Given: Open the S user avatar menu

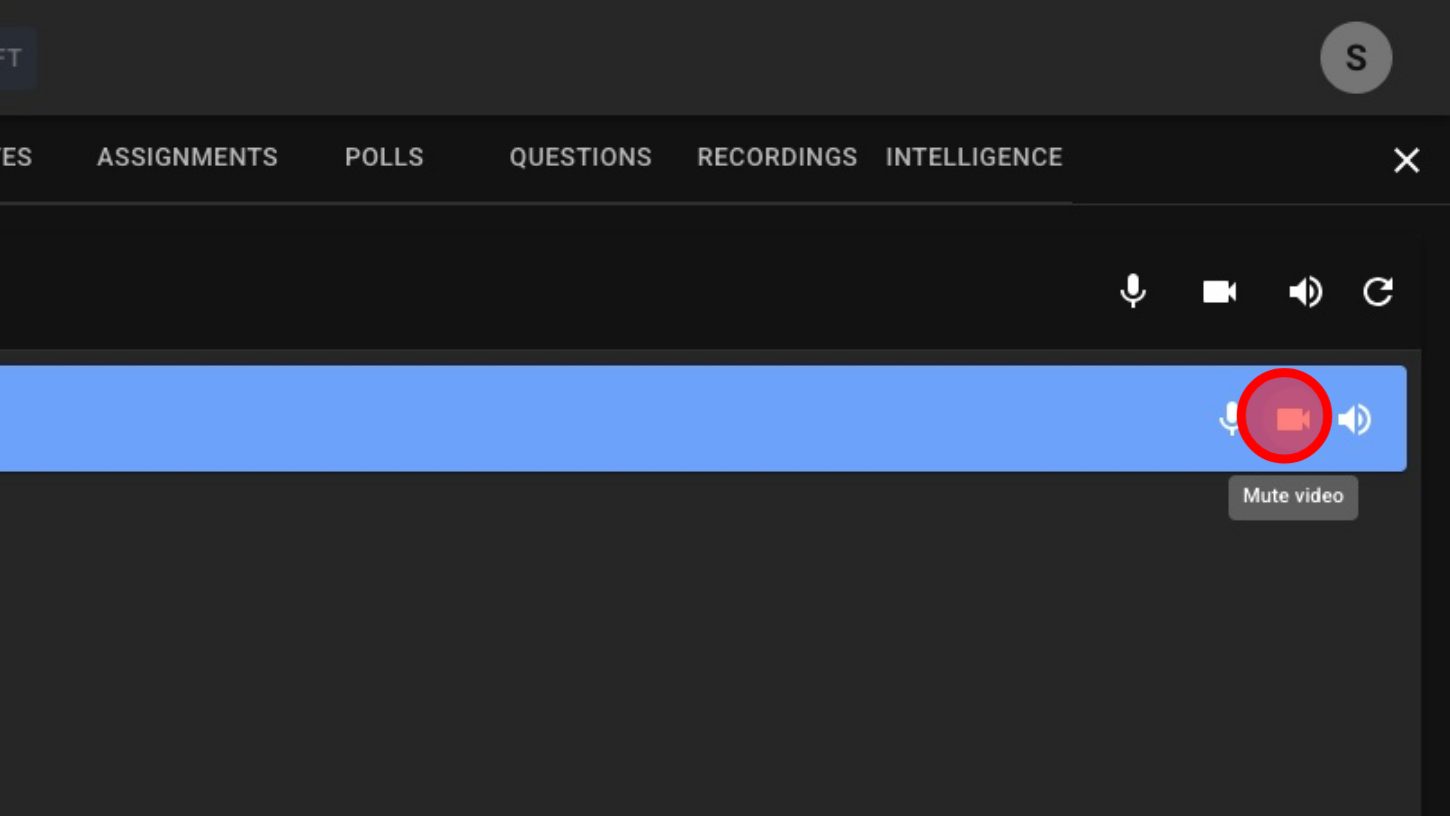Looking at the screenshot, I should coord(1356,58).
